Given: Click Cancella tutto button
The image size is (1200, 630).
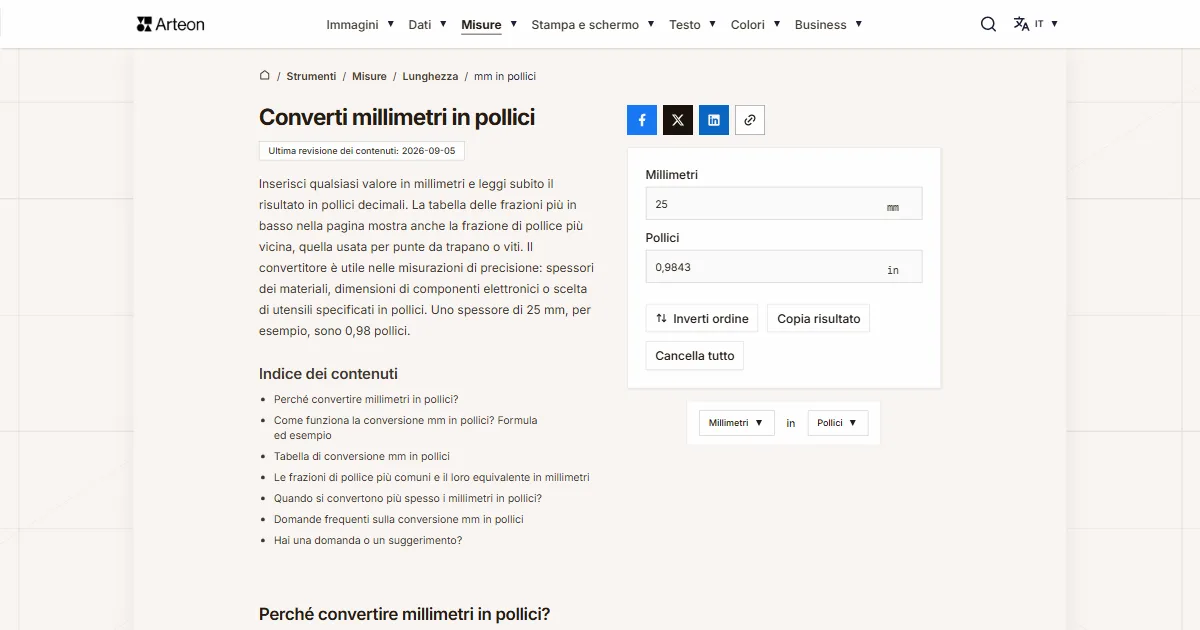Looking at the screenshot, I should click(x=695, y=356).
